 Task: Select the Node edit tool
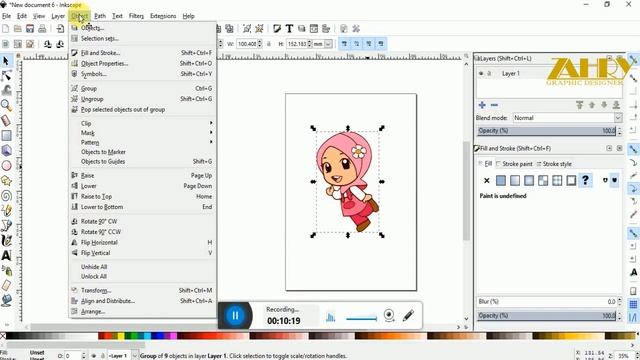[x=6, y=76]
